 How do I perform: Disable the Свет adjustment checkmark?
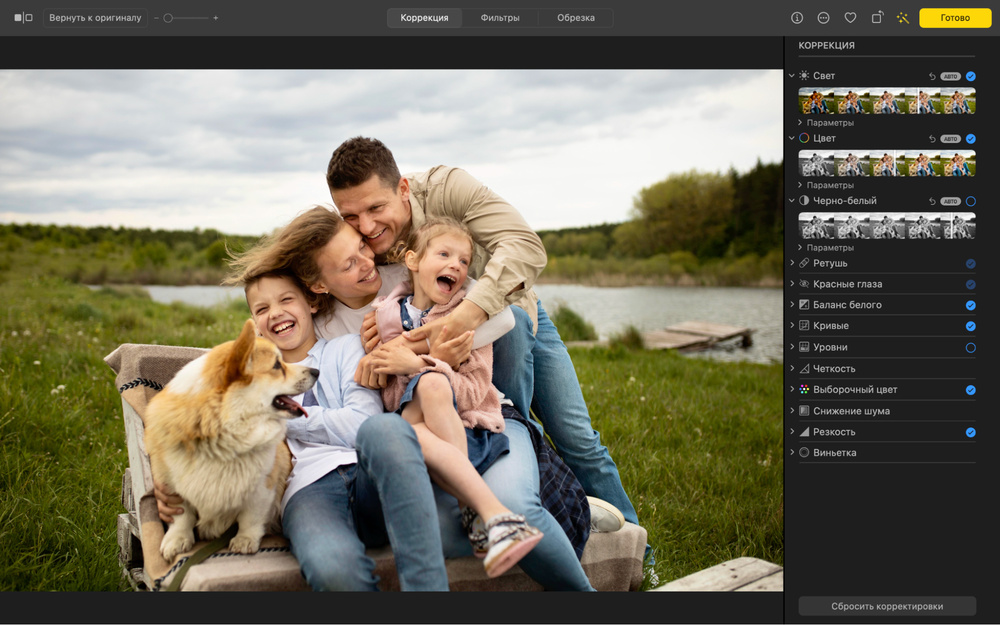tap(970, 76)
